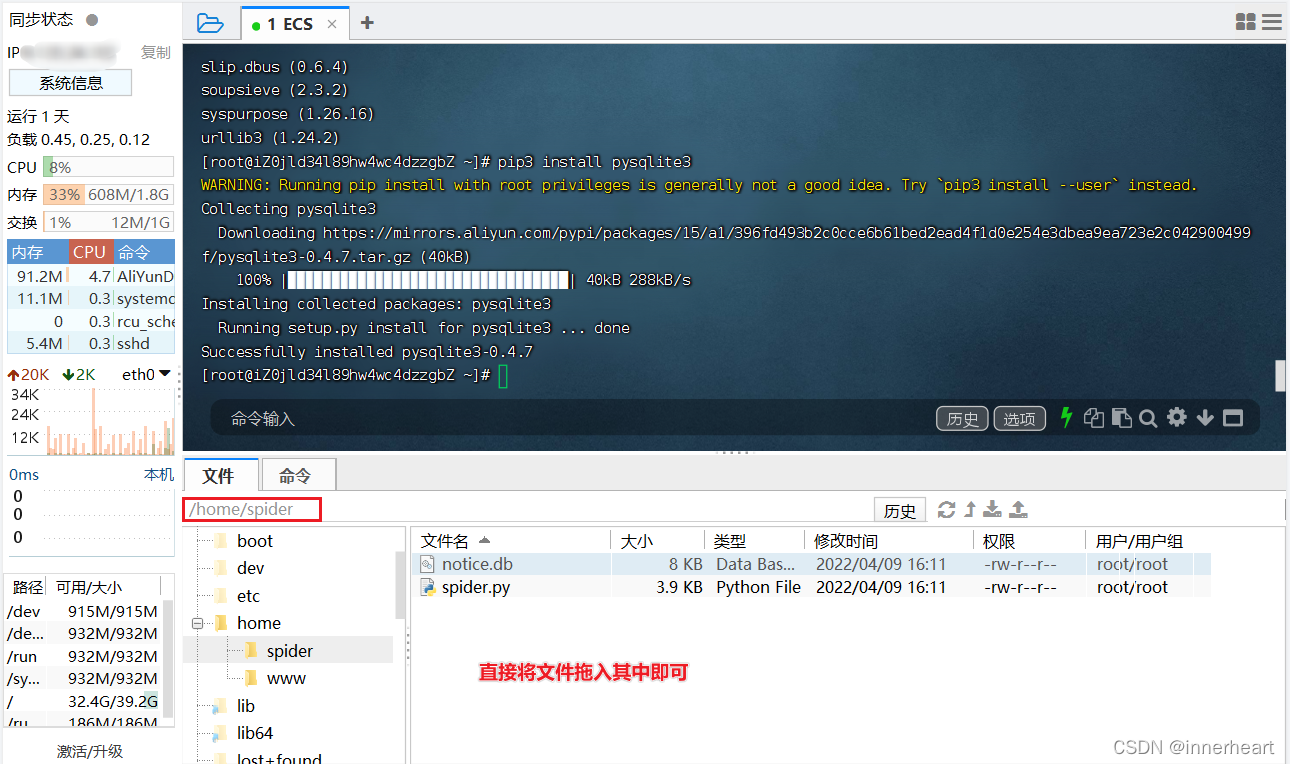Switch to the 命令 tab
The image size is (1290, 764).
point(296,476)
